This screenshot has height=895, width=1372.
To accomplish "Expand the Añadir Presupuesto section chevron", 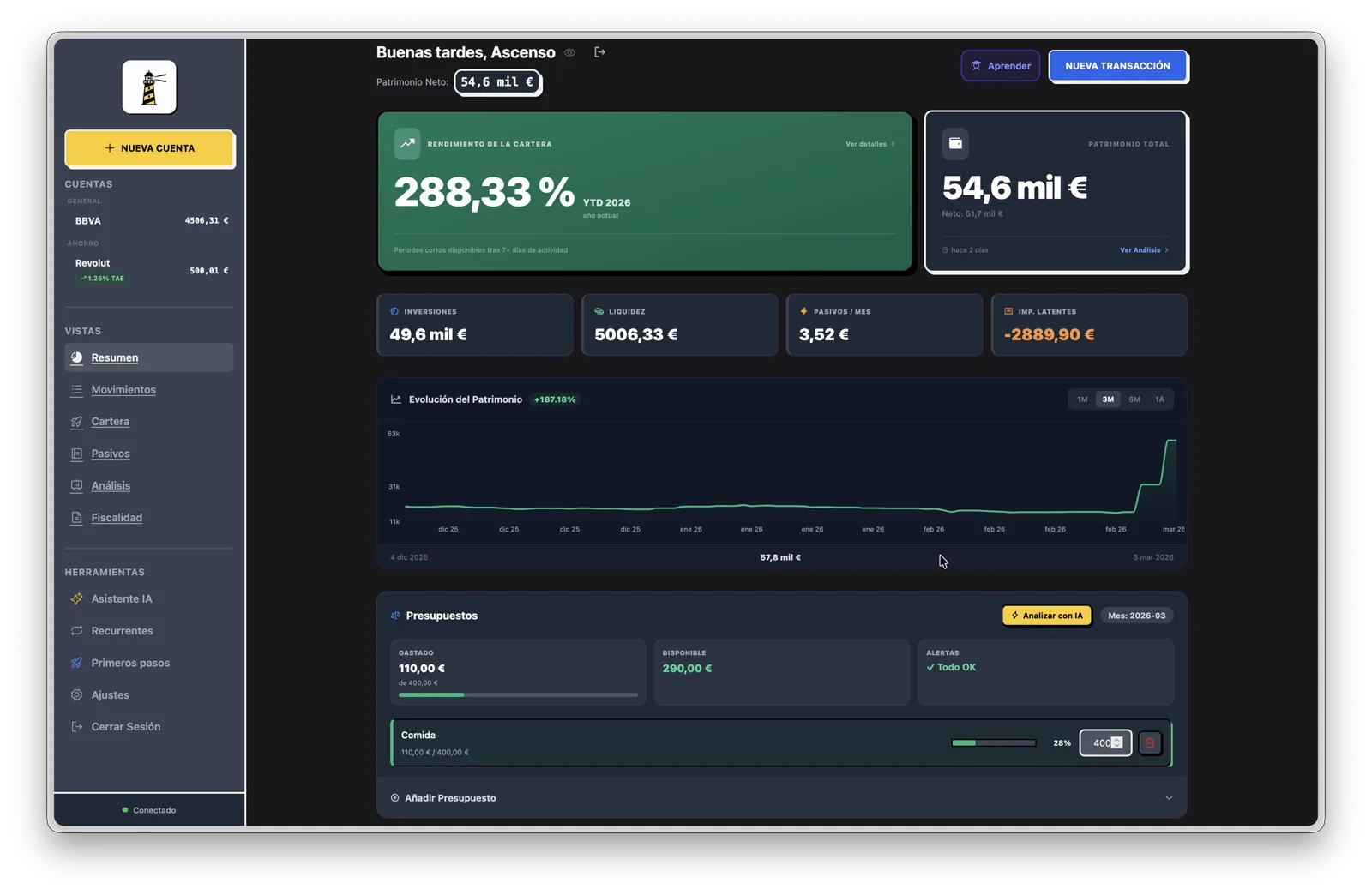I will point(1169,798).
